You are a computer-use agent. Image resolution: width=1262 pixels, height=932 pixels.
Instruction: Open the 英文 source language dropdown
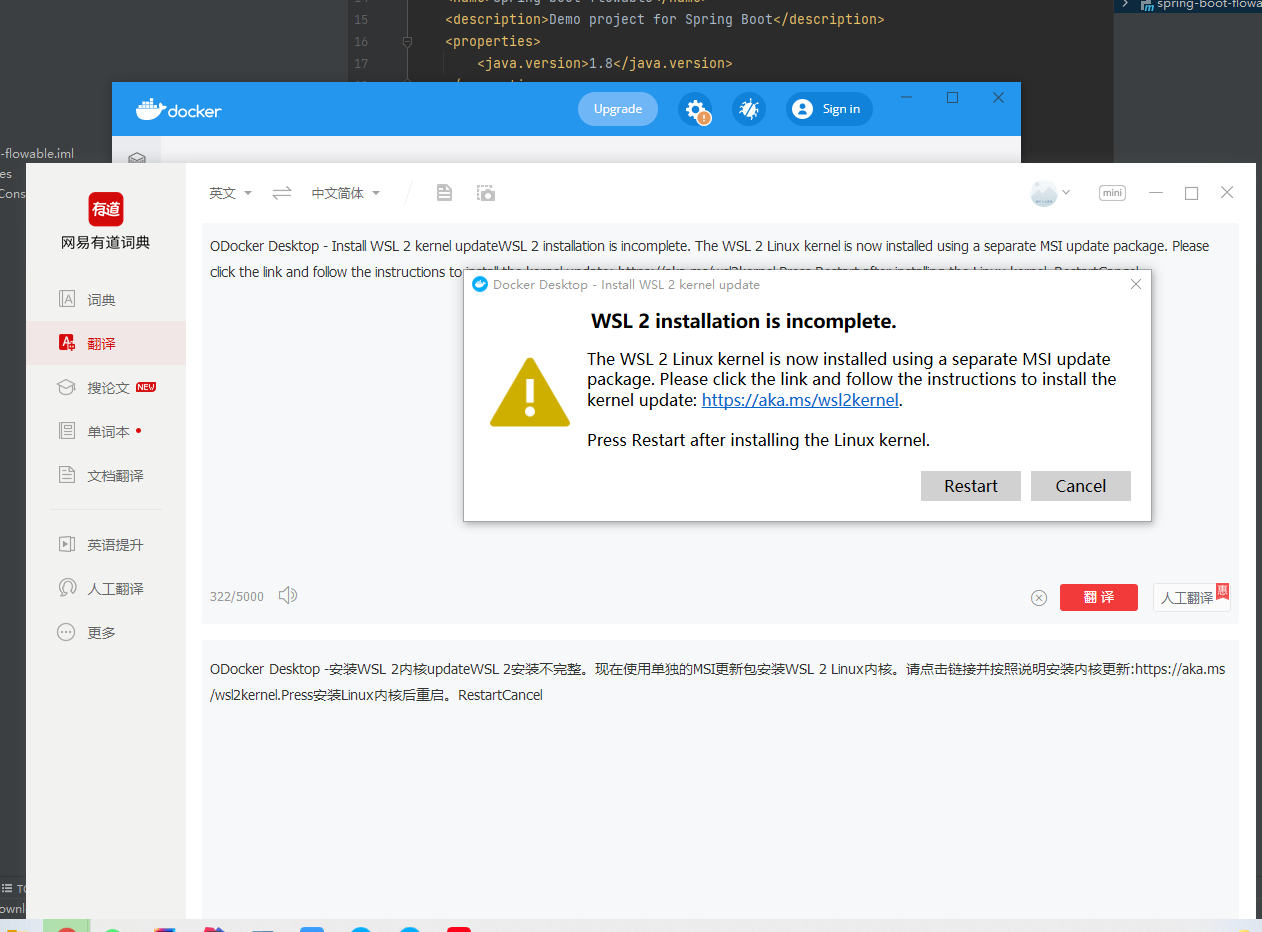coord(230,193)
